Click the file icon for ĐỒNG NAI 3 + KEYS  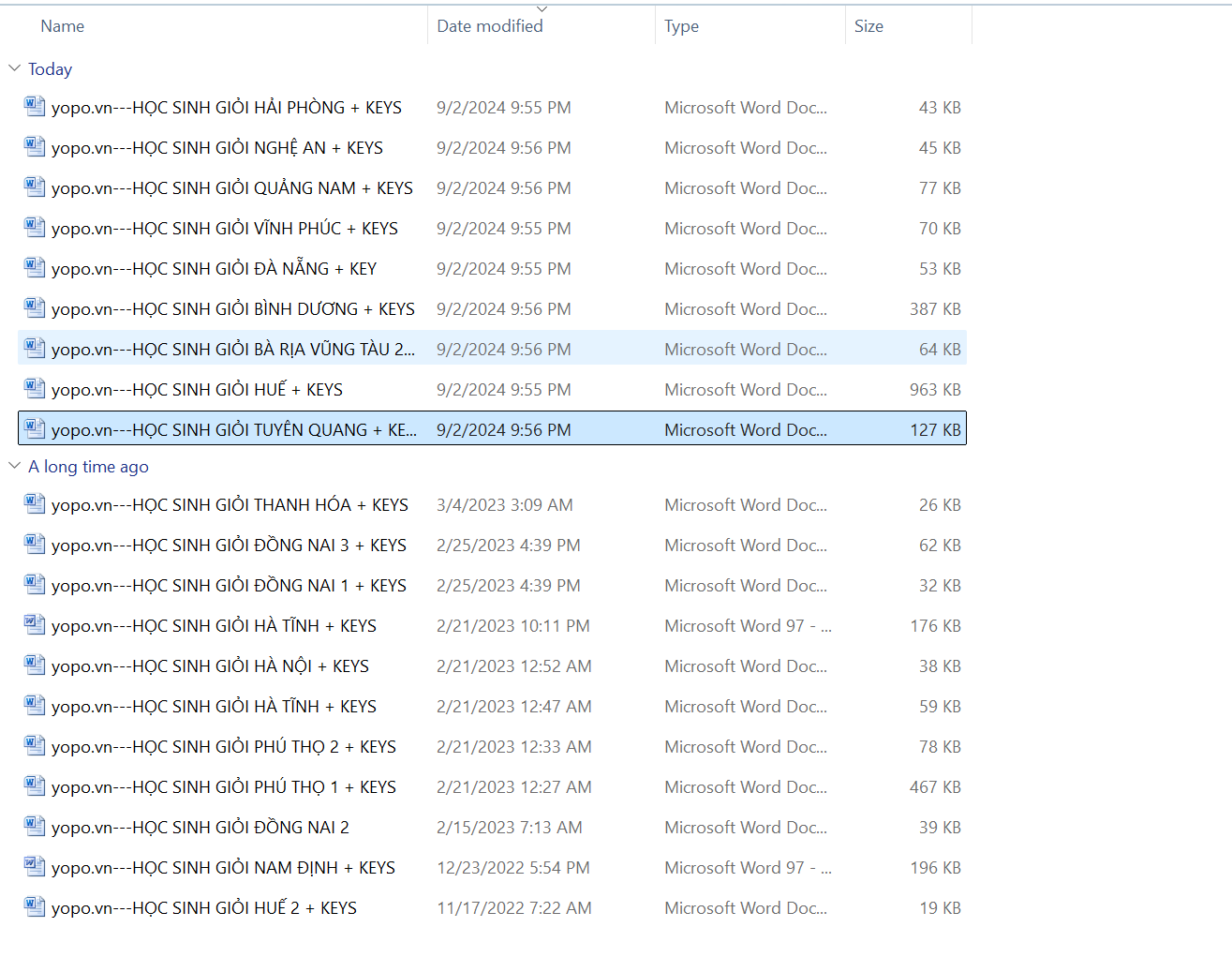tap(35, 544)
